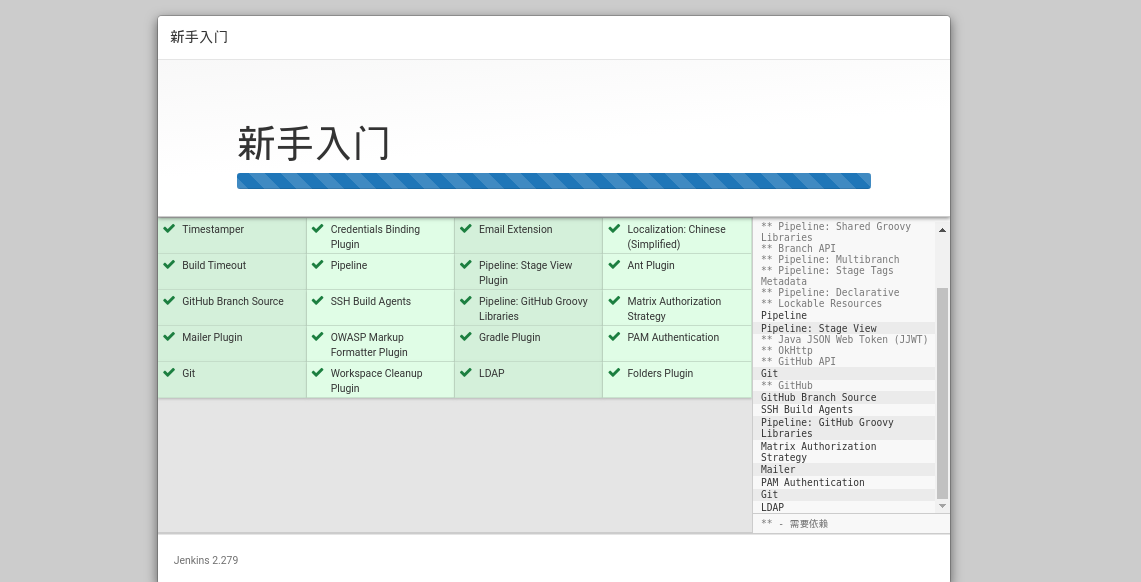
Task: Click the checkmark beside GitHub Branch Source in the plugin grid
Action: pos(169,300)
